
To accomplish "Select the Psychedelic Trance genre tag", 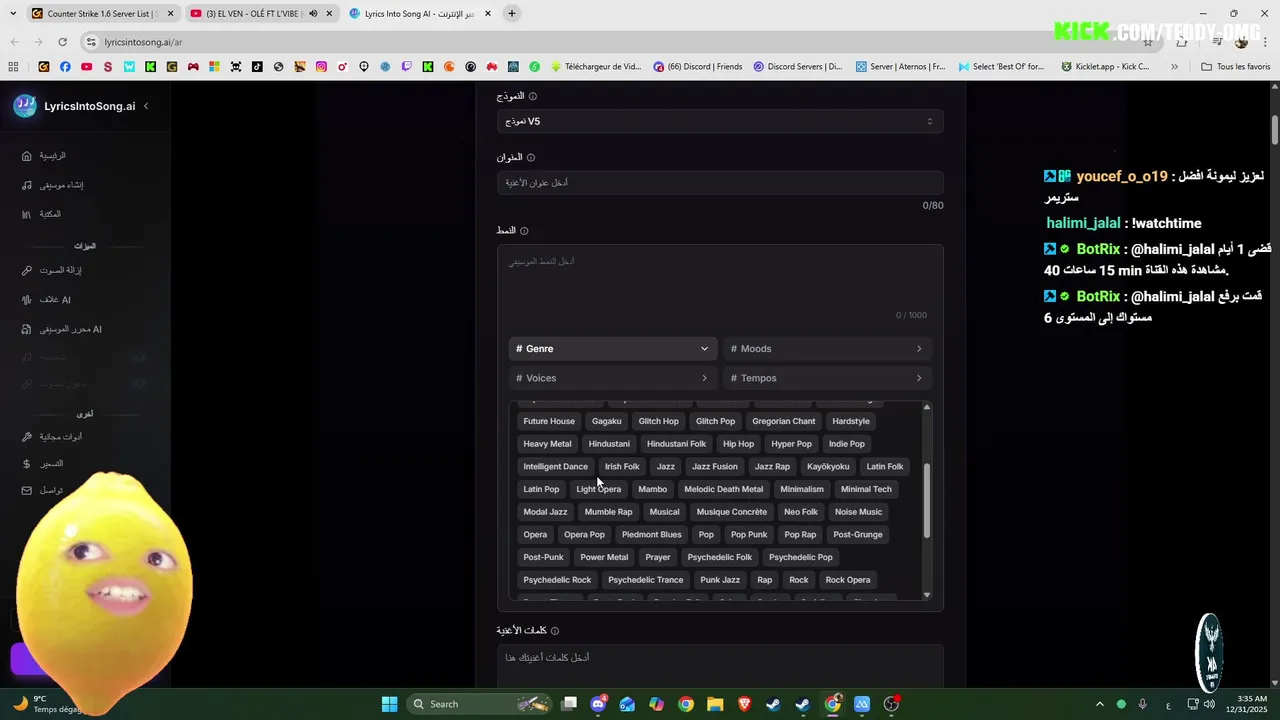I will pos(646,580).
